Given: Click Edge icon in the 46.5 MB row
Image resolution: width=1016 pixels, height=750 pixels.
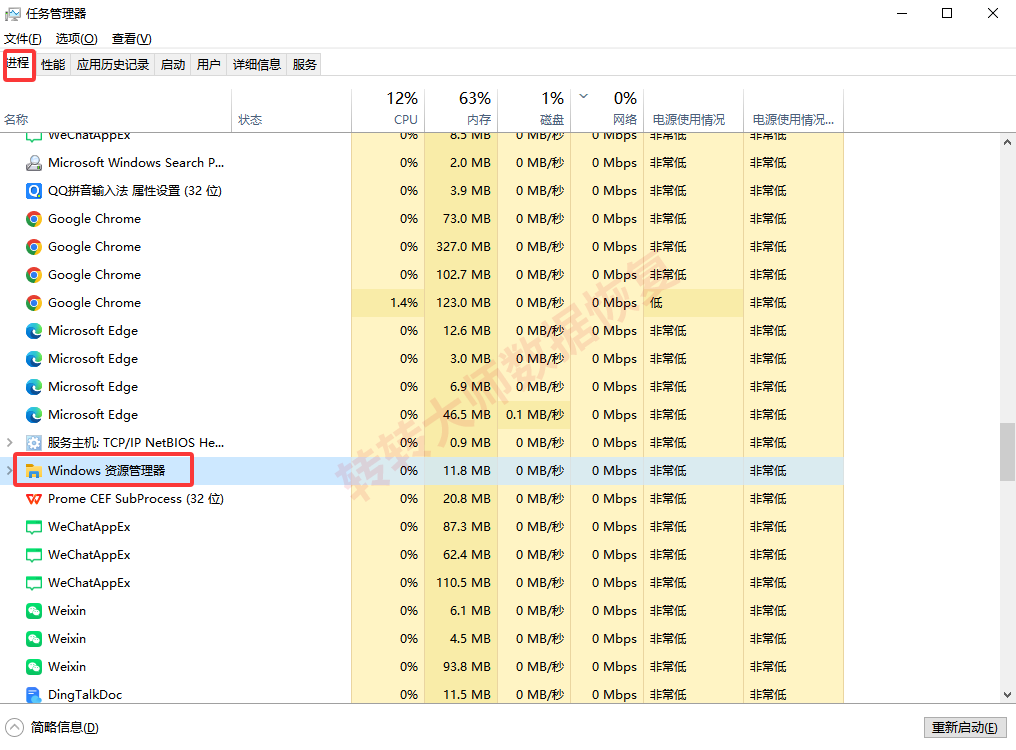Looking at the screenshot, I should (x=34, y=415).
